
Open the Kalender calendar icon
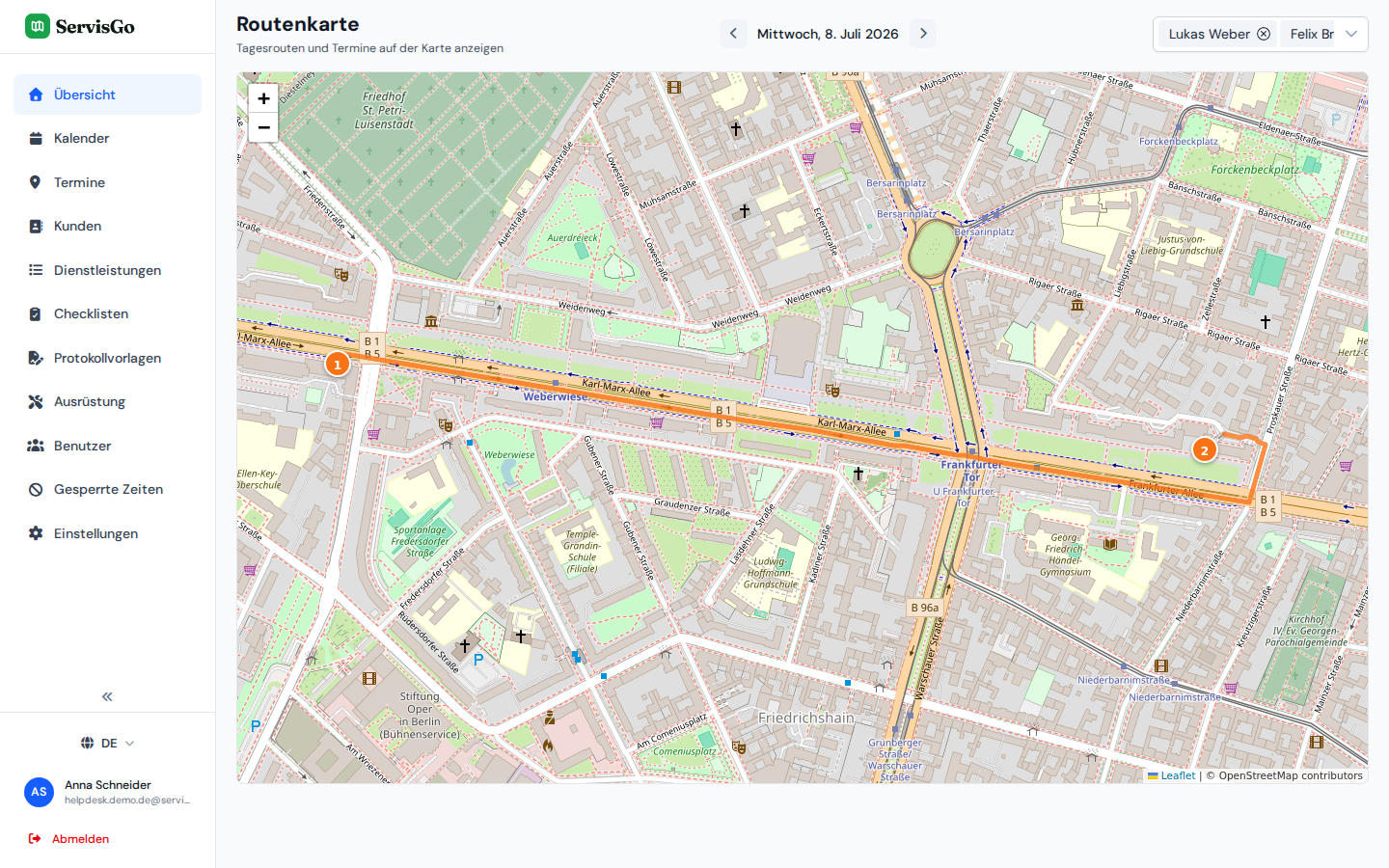point(36,138)
